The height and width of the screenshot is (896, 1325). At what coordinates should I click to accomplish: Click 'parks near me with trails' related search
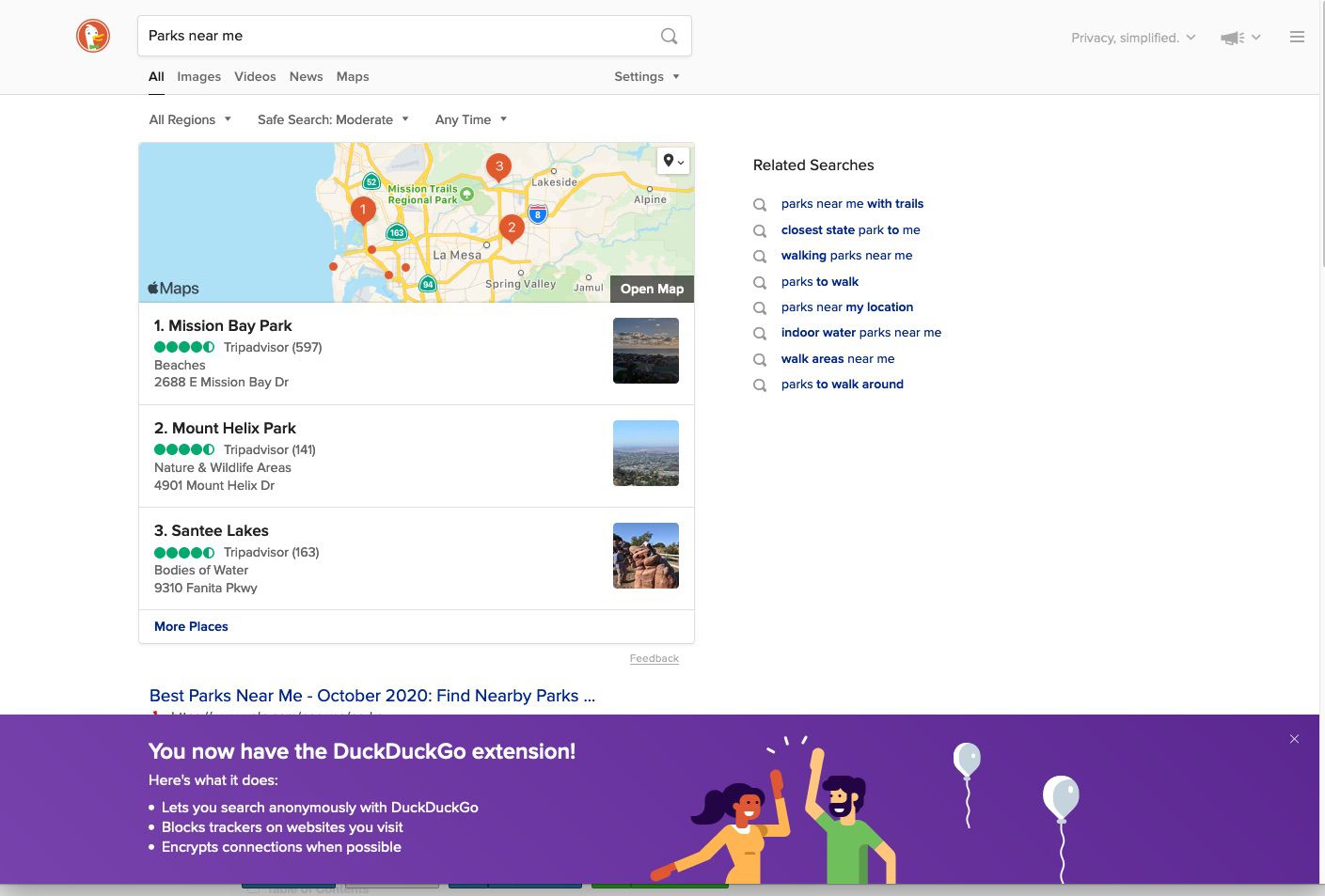pyautogui.click(x=852, y=204)
